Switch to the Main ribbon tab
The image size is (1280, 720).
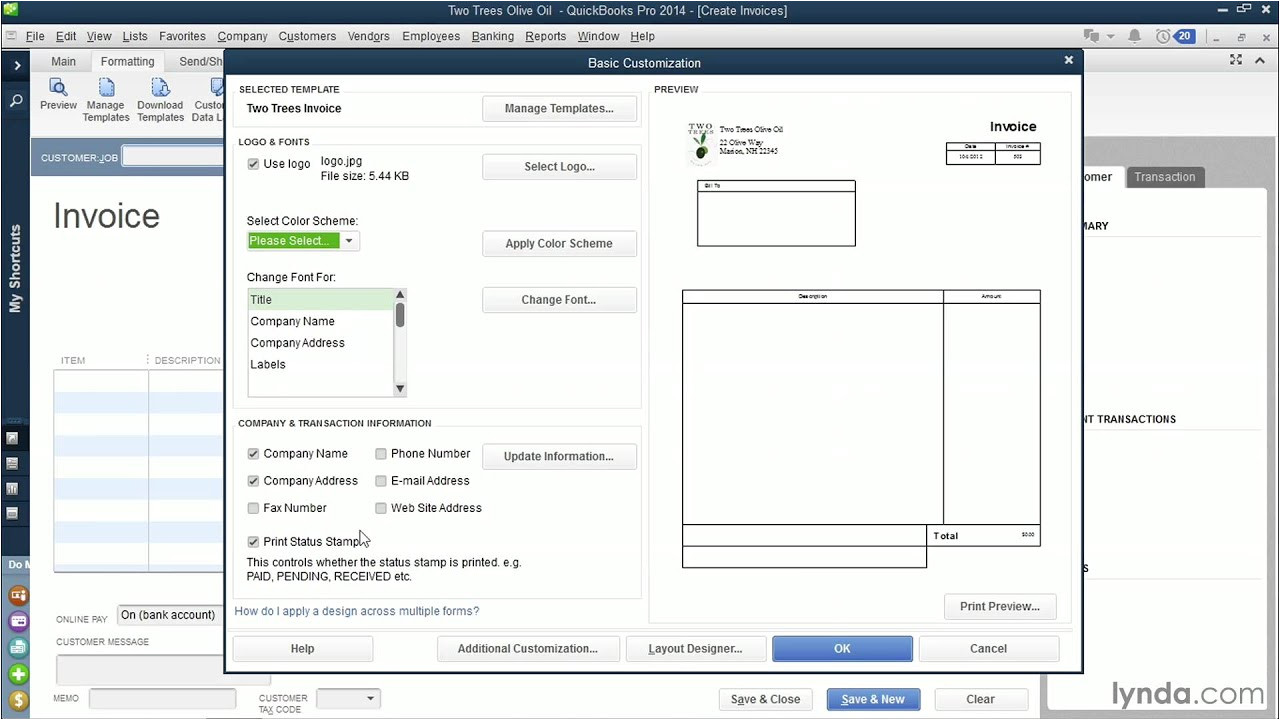[x=64, y=61]
